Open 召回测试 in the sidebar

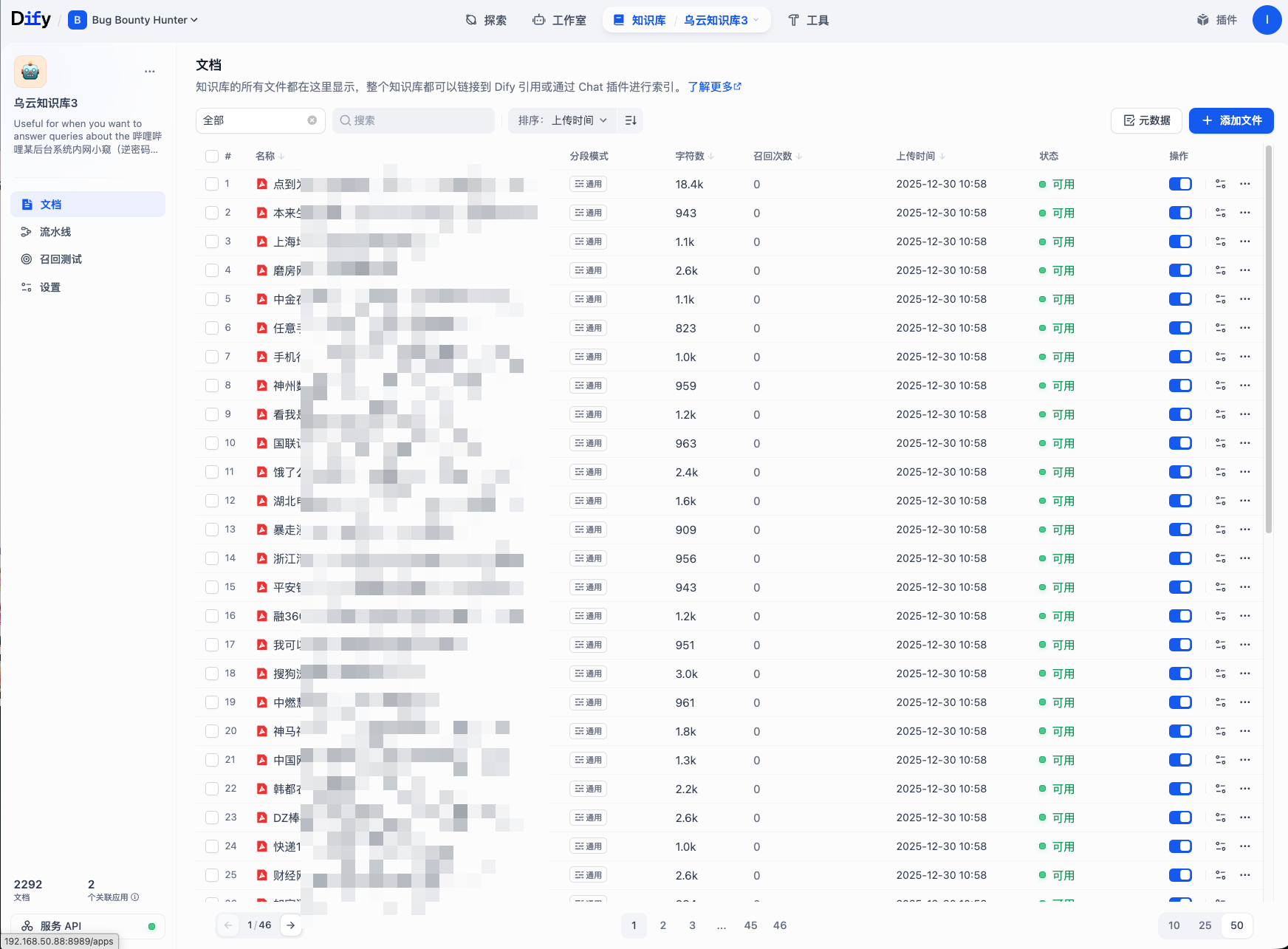pos(61,259)
